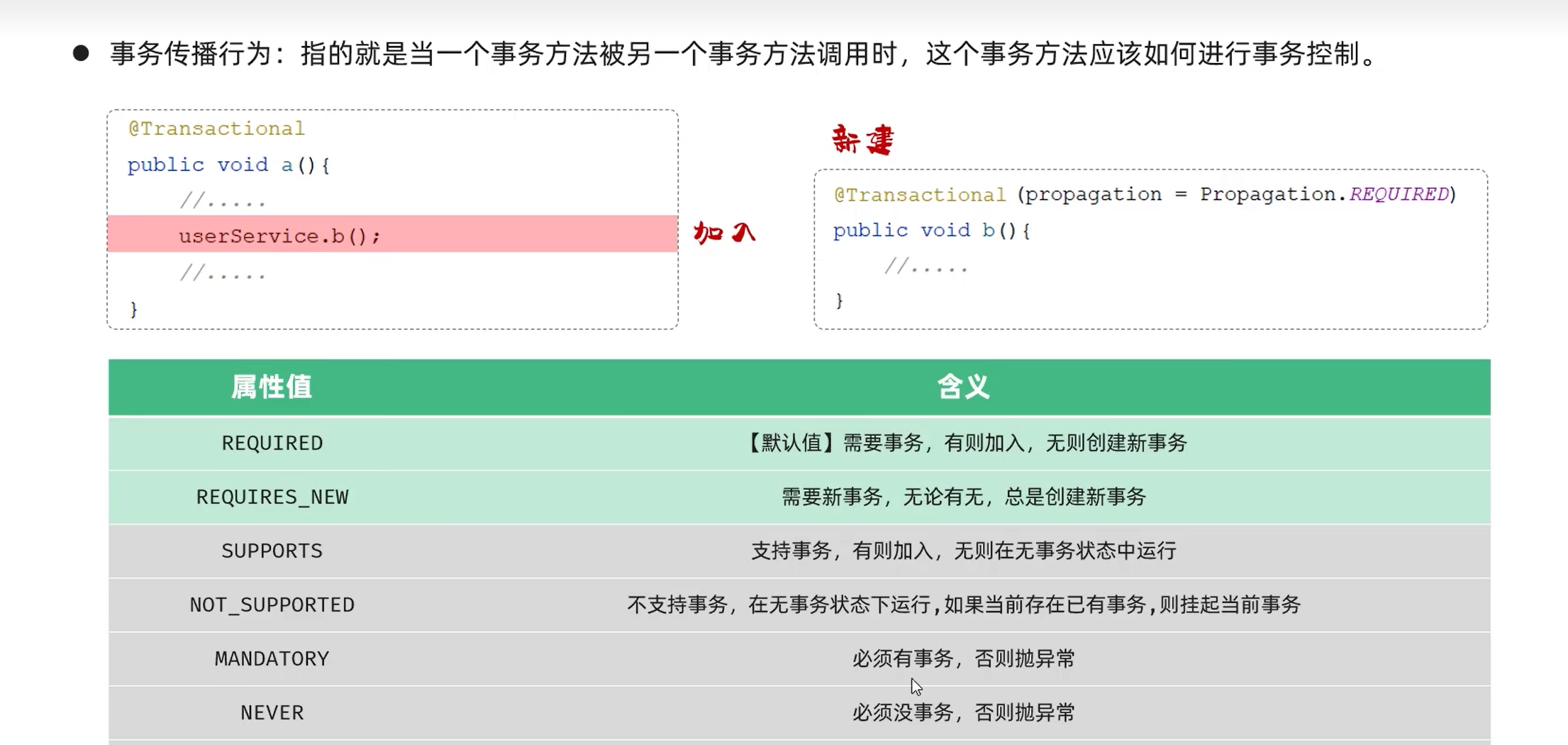
Task: Select the NEVER attribute cell
Action: tap(272, 713)
